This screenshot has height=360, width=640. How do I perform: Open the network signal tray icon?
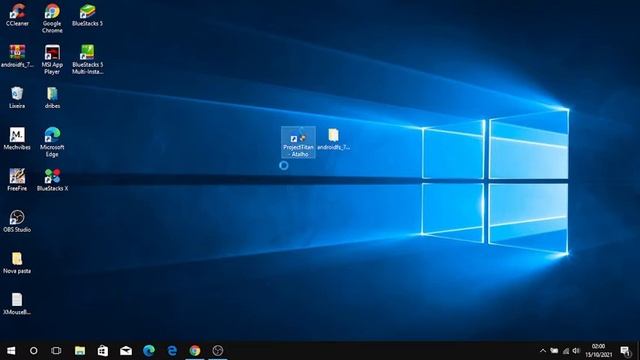point(566,351)
